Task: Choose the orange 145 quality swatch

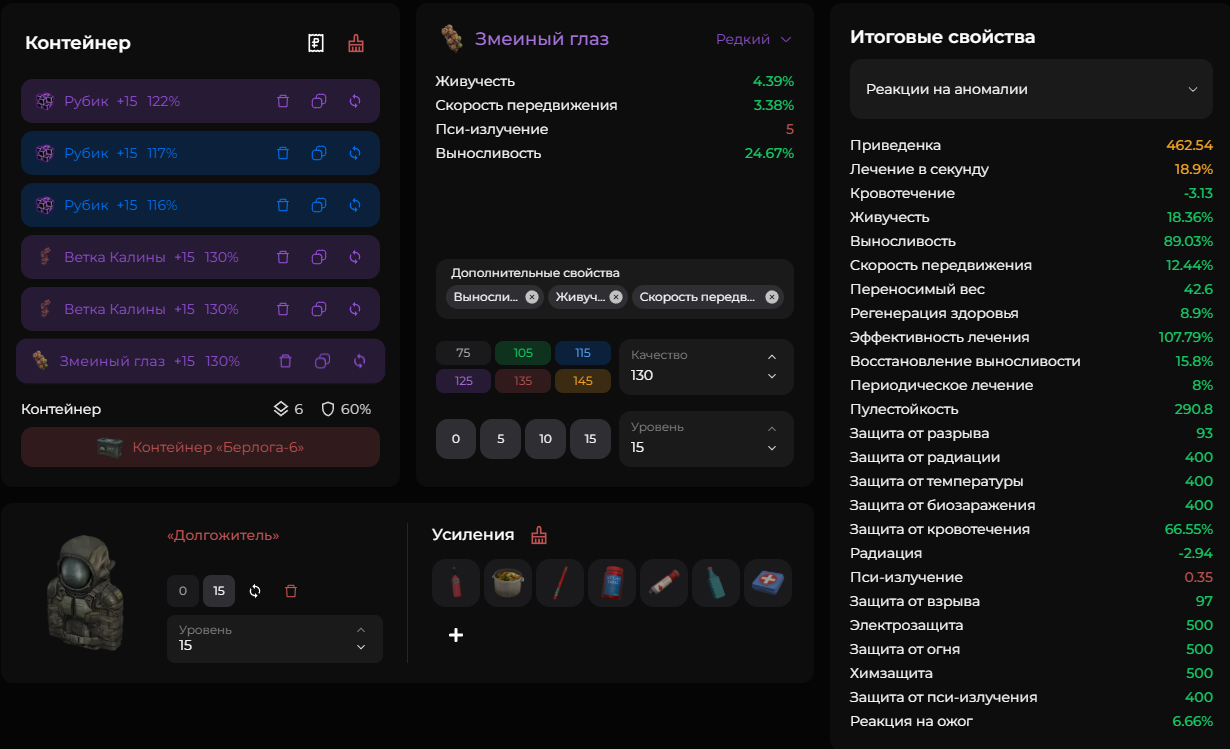Action: pyautogui.click(x=582, y=381)
